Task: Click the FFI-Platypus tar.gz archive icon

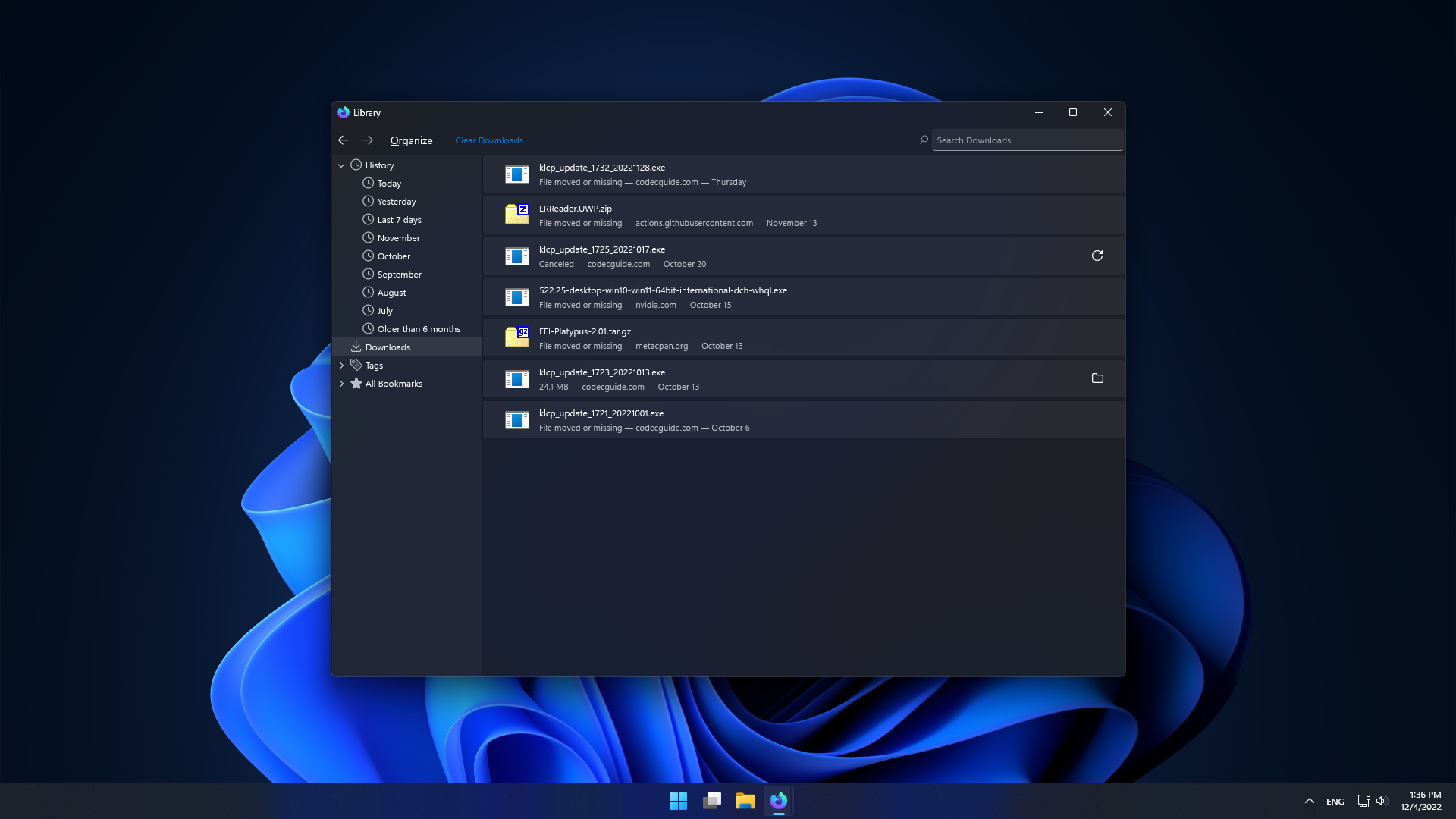Action: [517, 337]
